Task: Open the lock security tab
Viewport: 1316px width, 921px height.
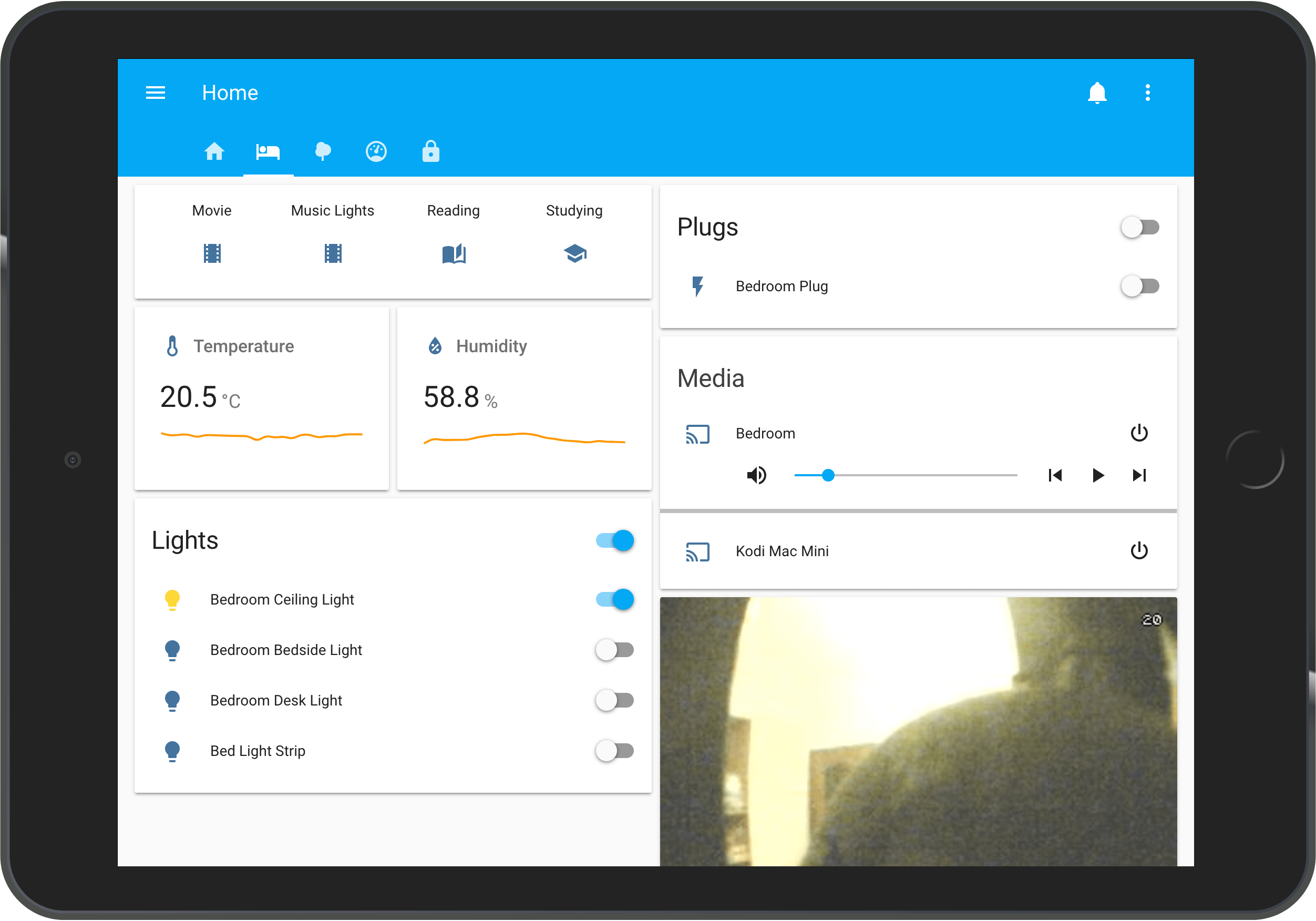Action: 430,151
